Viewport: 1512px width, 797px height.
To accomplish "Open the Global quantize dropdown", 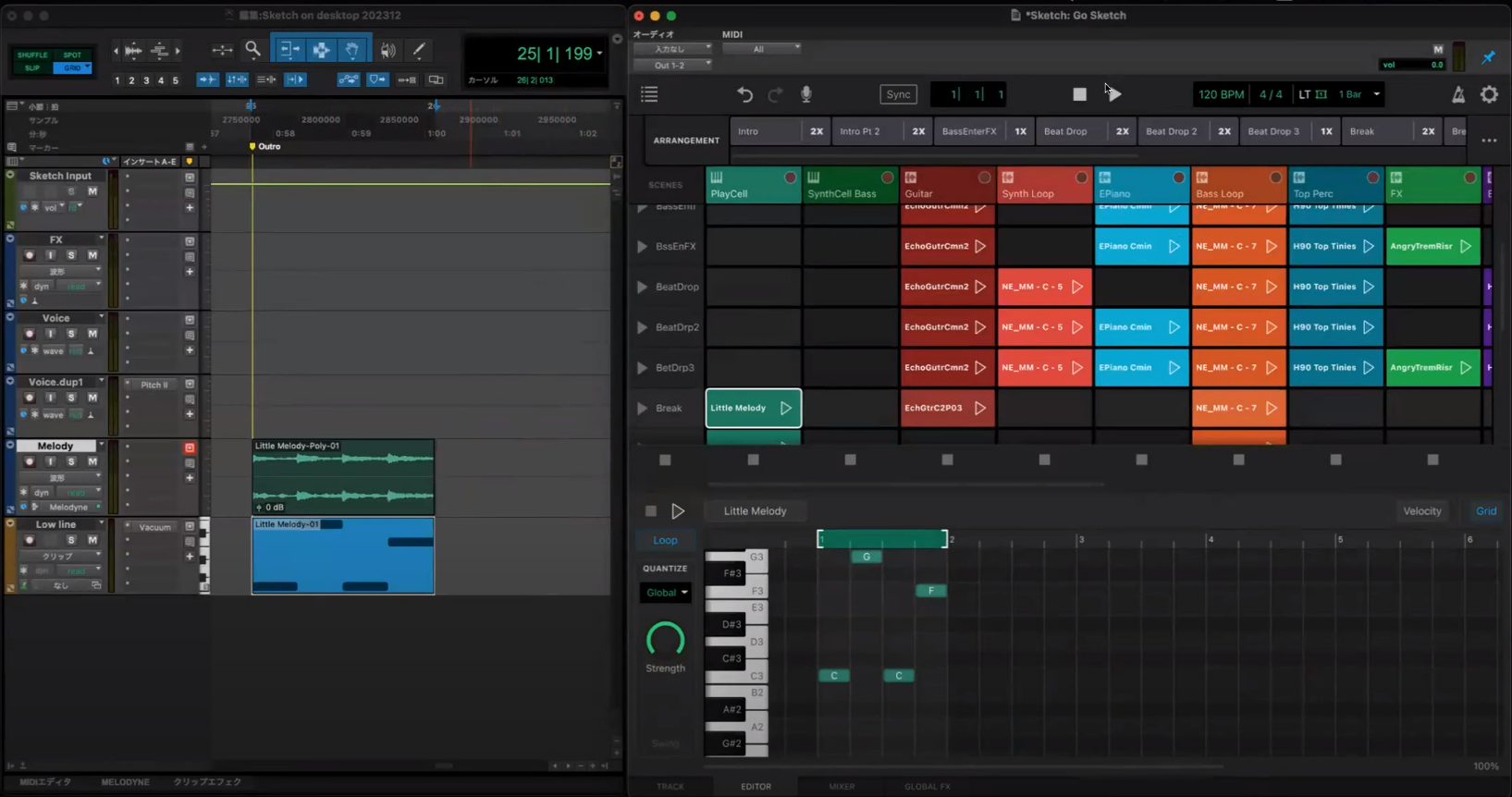I will coord(666,593).
